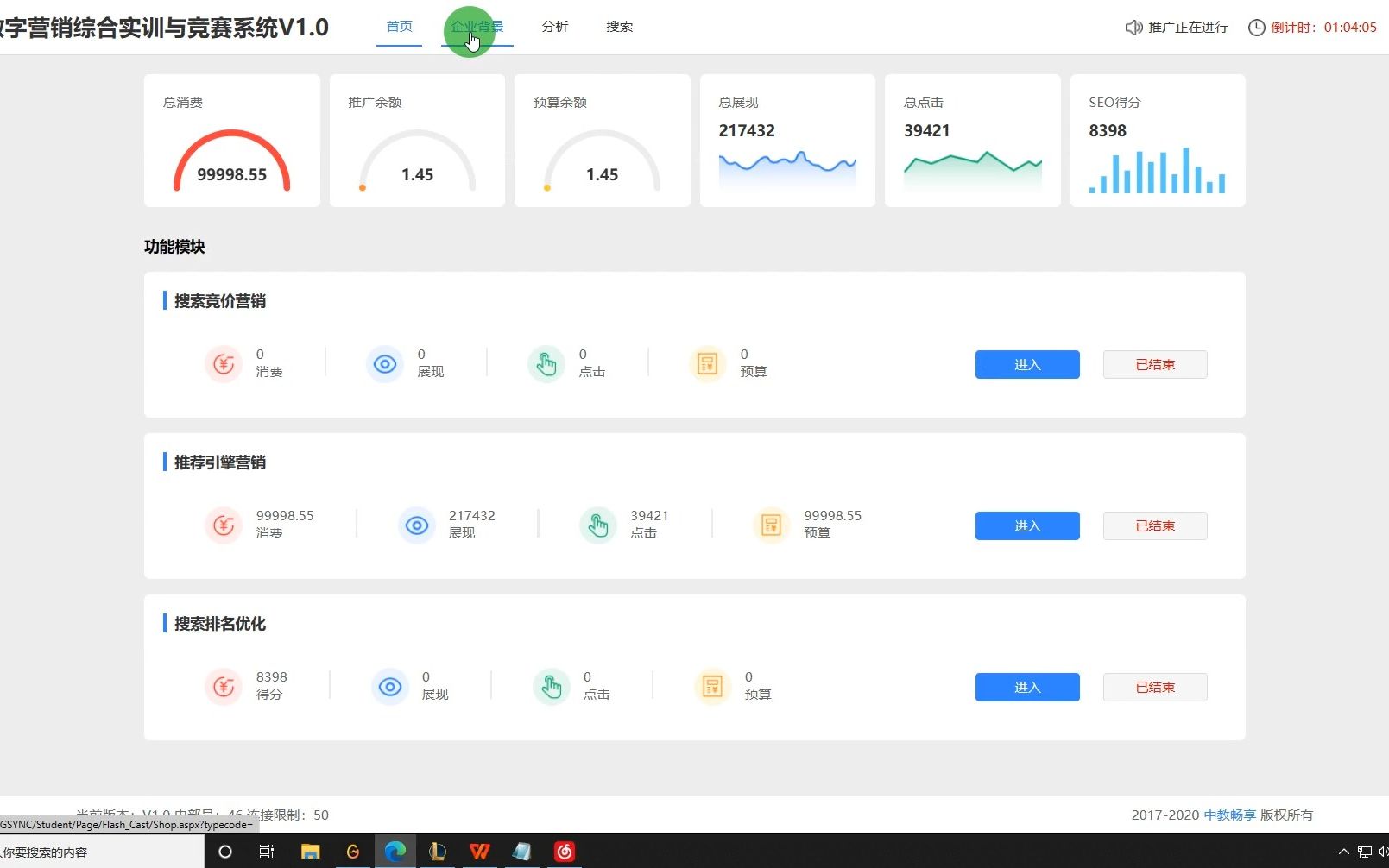The width and height of the screenshot is (1389, 868).
Task: Click the 8398 得分 value
Action: pyautogui.click(x=271, y=677)
